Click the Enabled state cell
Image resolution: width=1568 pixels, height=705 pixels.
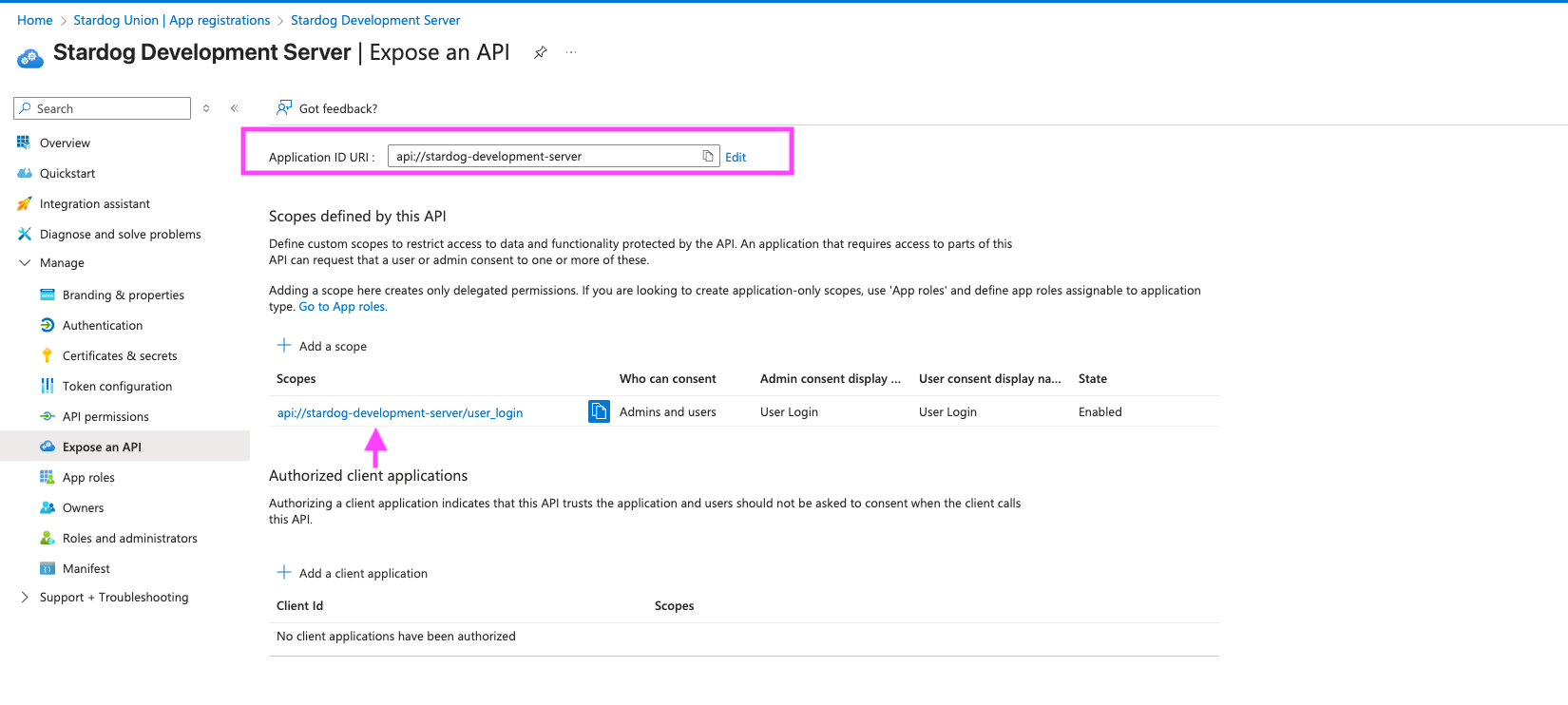pos(1100,411)
